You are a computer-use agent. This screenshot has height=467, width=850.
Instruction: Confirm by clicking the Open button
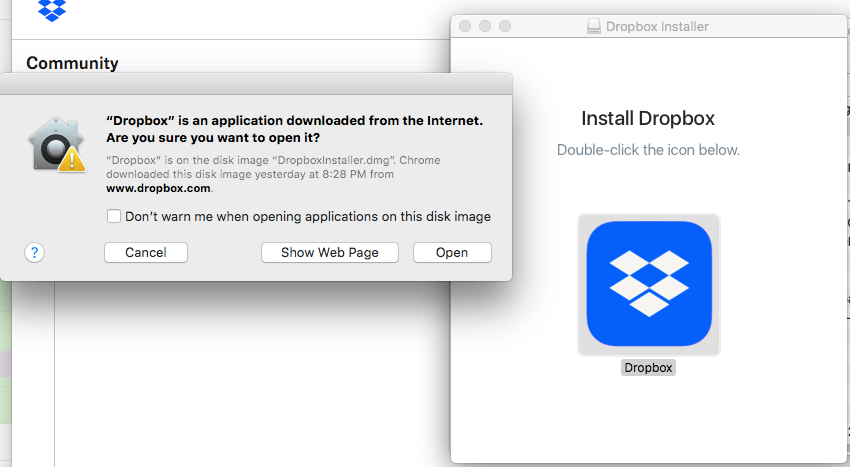pyautogui.click(x=452, y=252)
